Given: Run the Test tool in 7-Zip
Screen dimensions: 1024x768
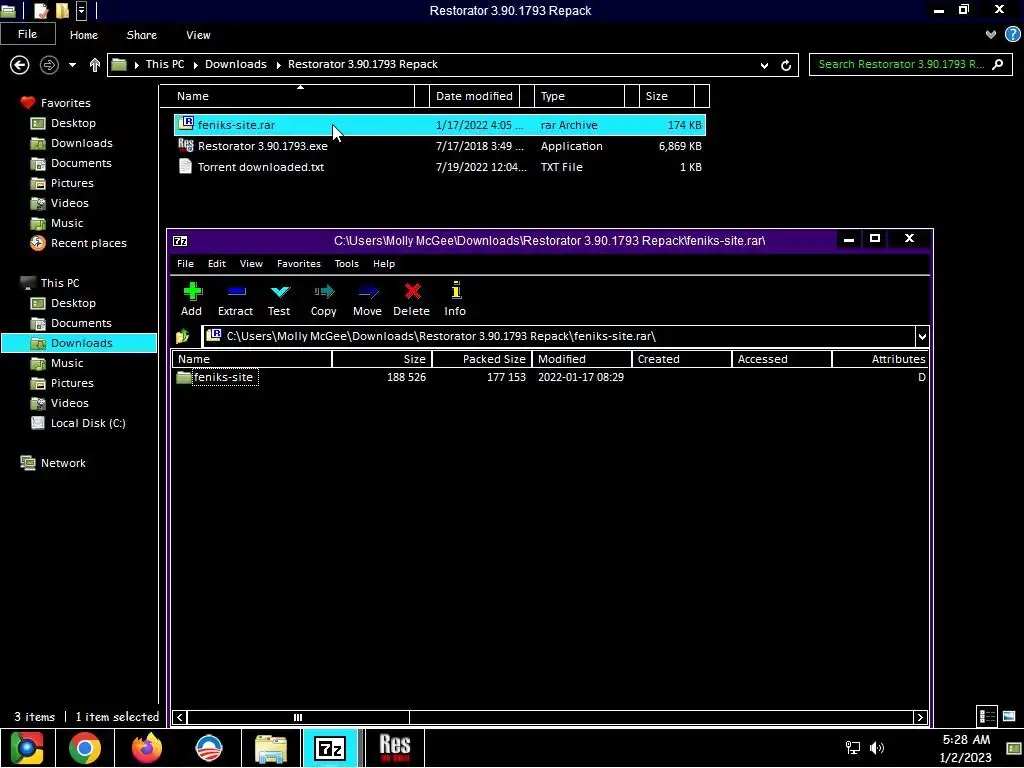Looking at the screenshot, I should pyautogui.click(x=279, y=299).
